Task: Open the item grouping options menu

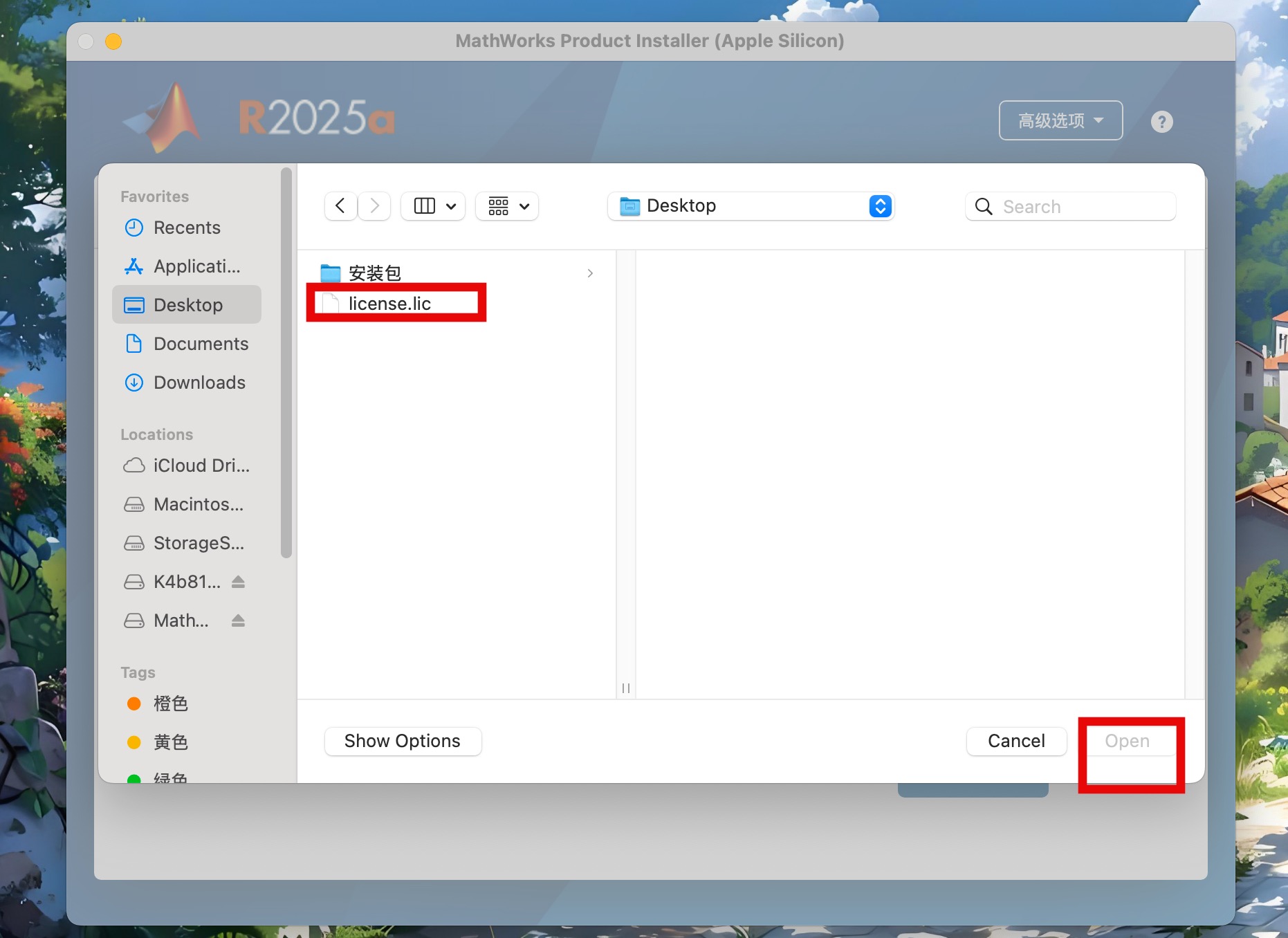Action: coord(508,206)
